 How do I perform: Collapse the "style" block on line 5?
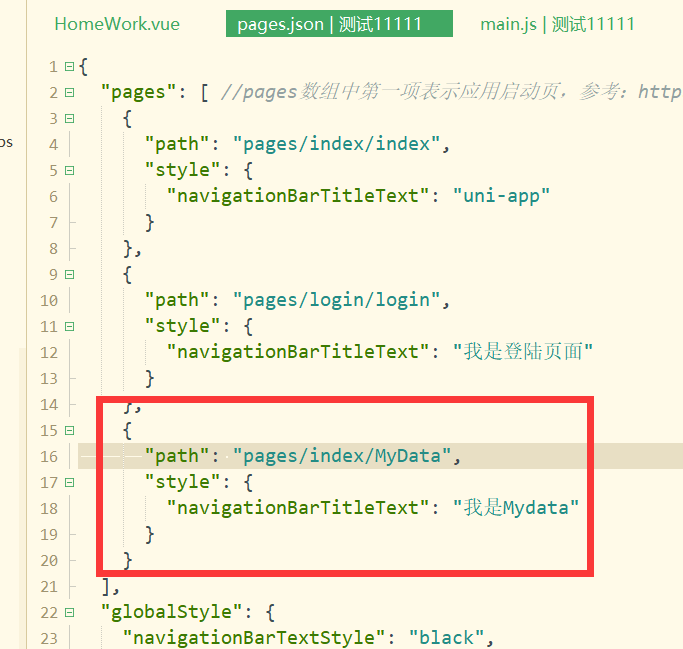[69, 170]
